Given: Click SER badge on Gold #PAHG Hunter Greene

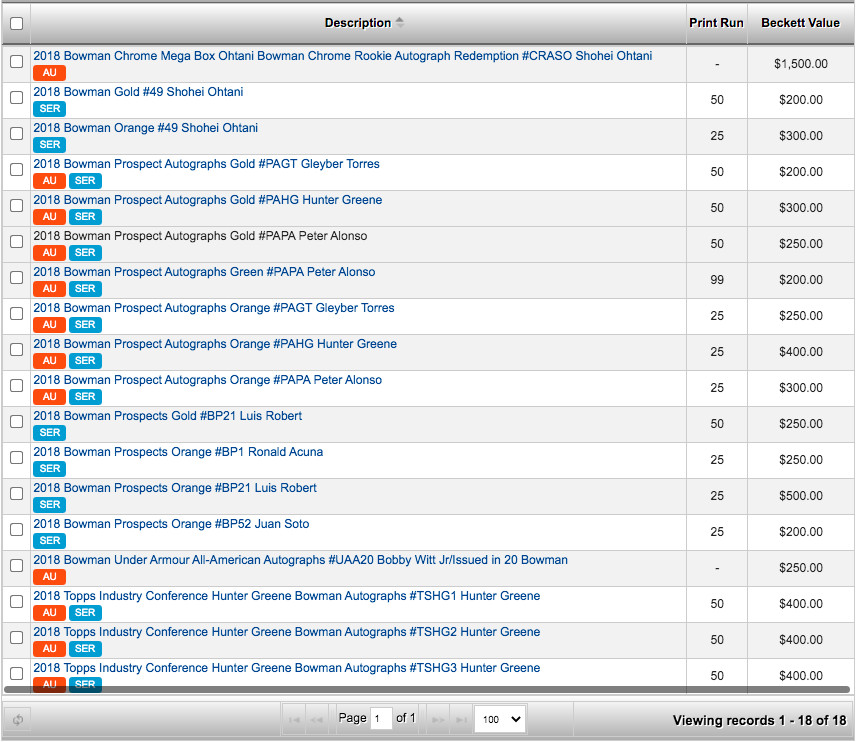Looking at the screenshot, I should [85, 217].
